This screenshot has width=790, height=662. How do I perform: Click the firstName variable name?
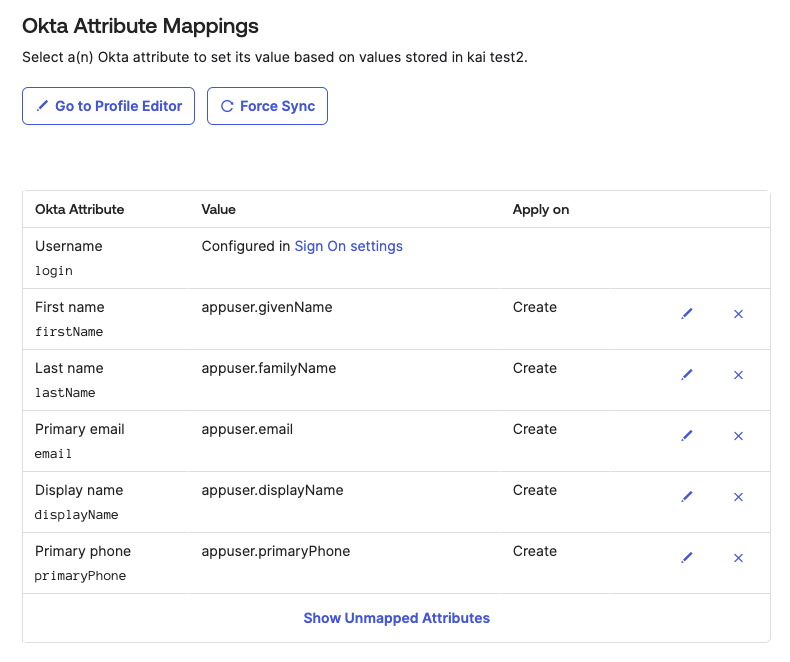[69, 332]
